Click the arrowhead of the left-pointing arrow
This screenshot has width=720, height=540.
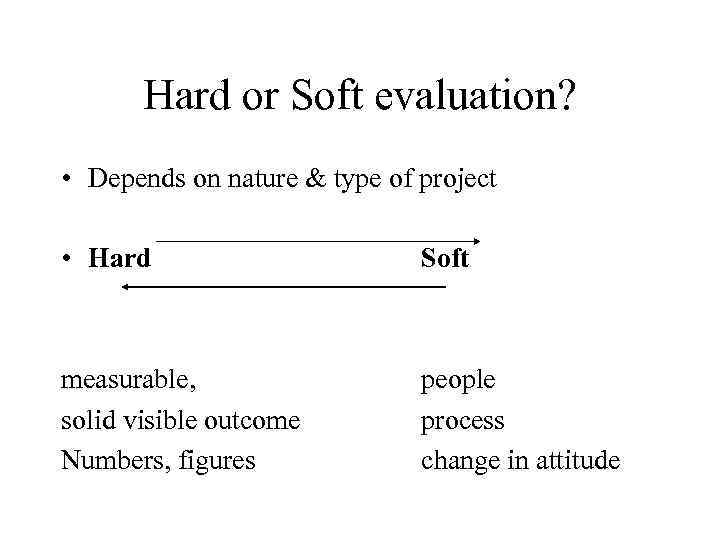(x=126, y=287)
